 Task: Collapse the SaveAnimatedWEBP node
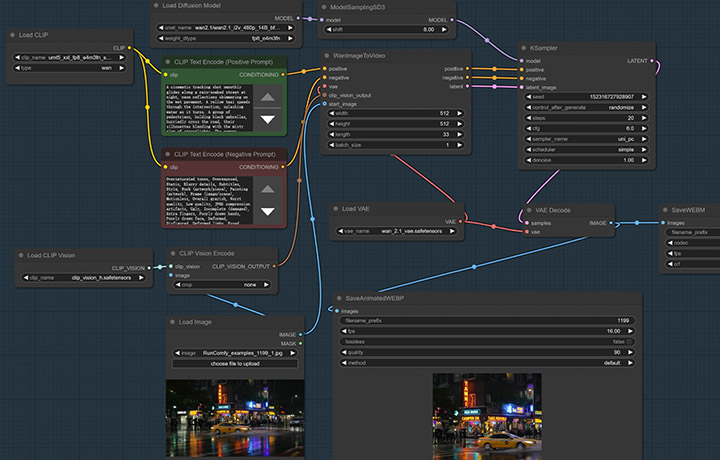click(x=340, y=298)
